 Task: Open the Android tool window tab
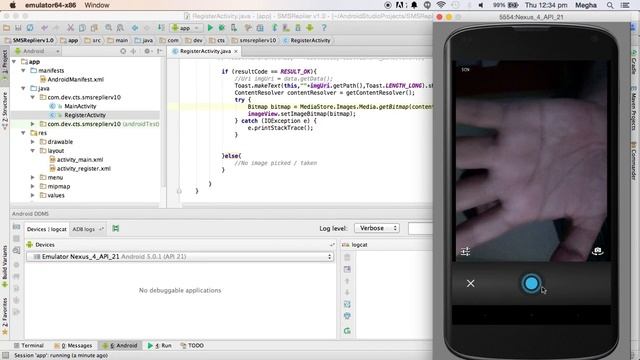tap(120, 345)
